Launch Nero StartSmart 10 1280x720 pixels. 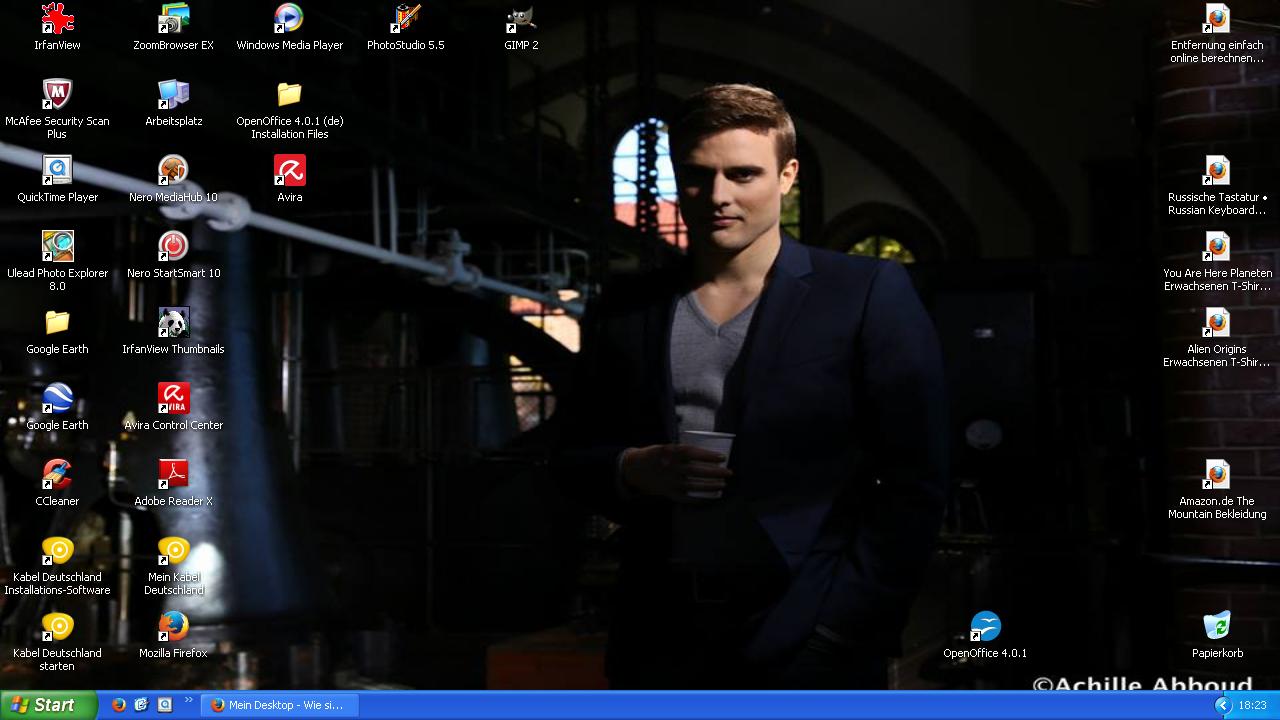[173, 247]
